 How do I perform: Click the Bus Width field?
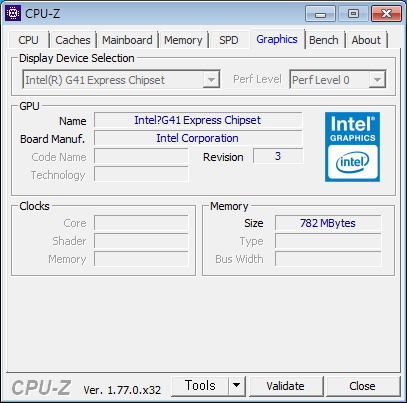[x=328, y=259]
